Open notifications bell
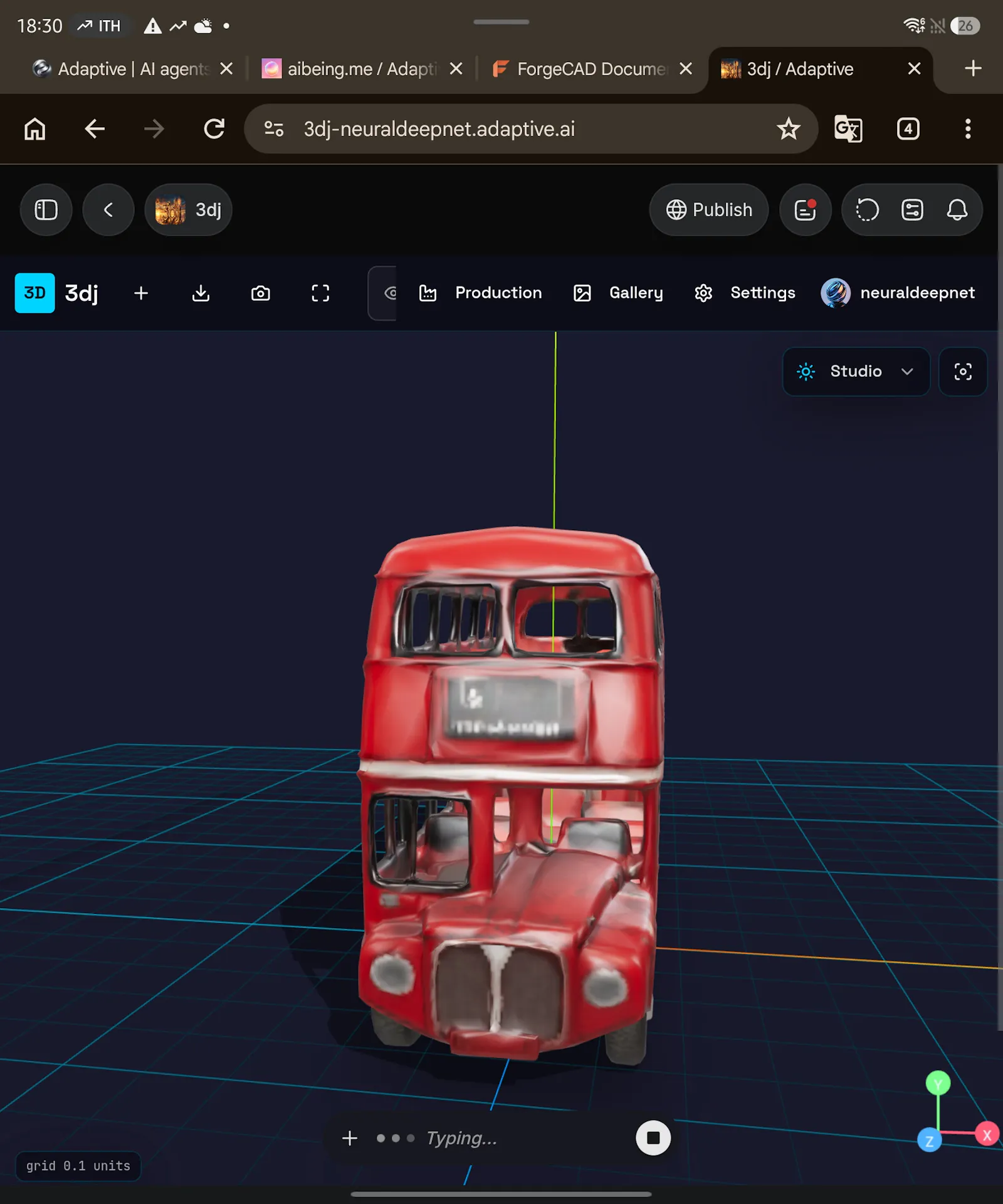Image resolution: width=1003 pixels, height=1204 pixels. (x=957, y=210)
